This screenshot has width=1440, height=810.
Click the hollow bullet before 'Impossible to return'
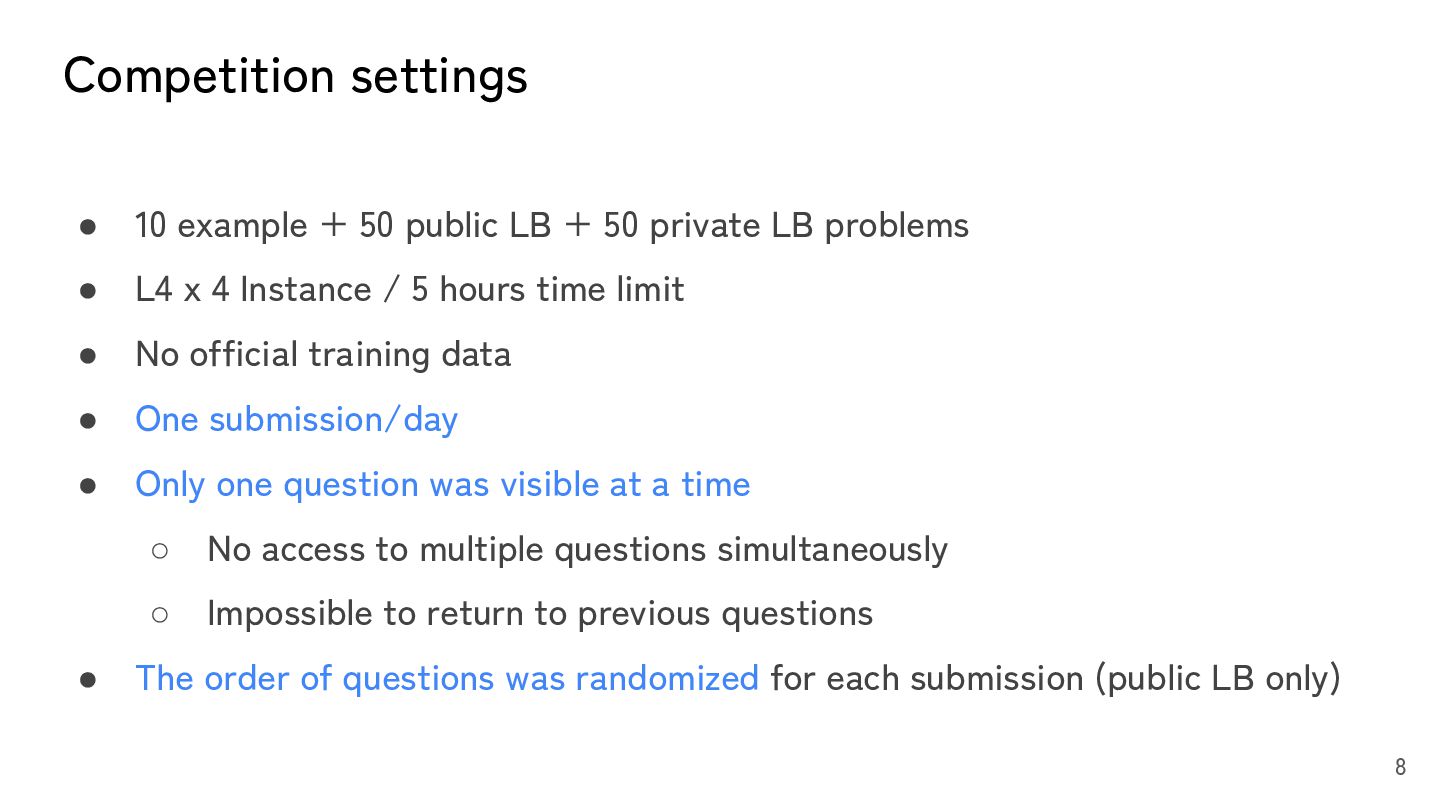[160, 615]
